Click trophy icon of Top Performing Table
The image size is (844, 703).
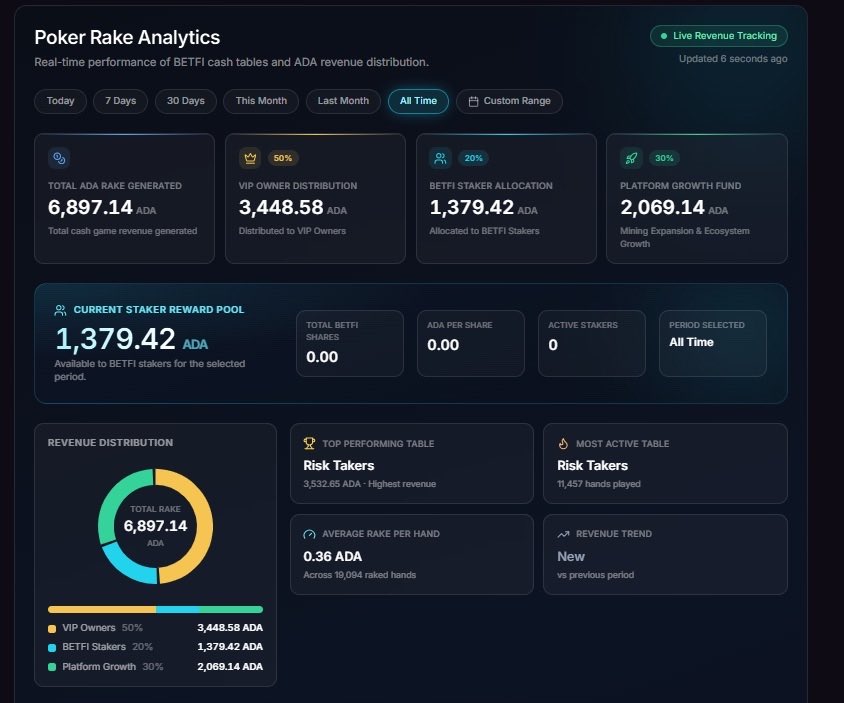[309, 444]
